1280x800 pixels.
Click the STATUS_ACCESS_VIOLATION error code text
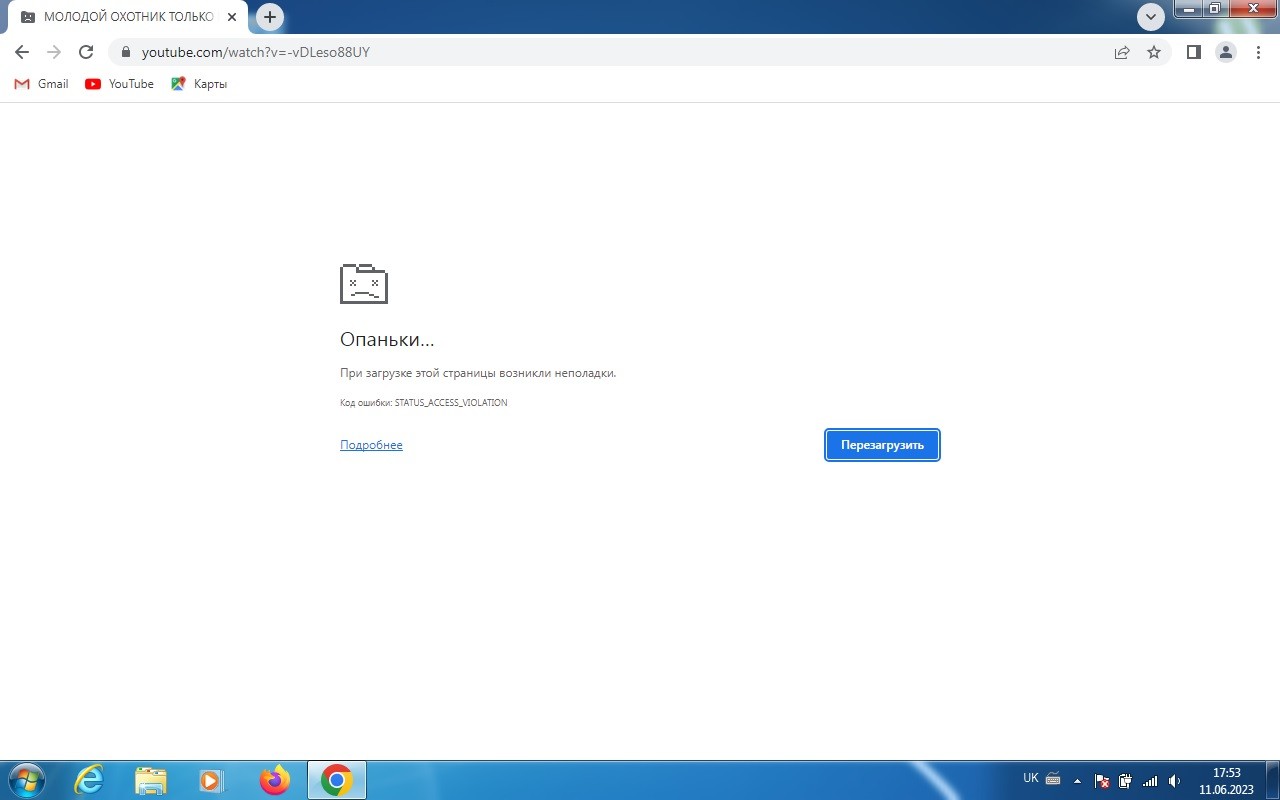pyautogui.click(x=451, y=403)
